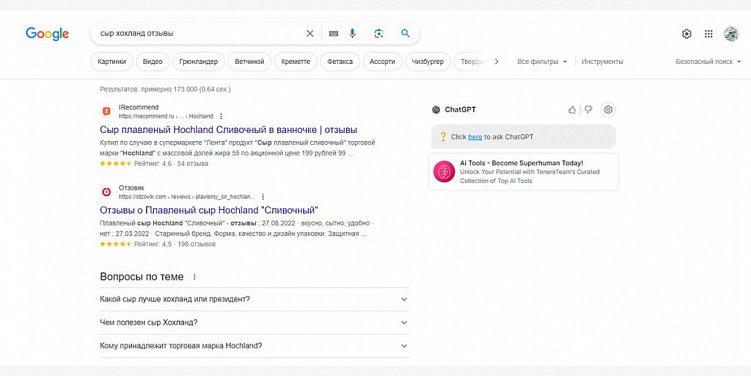Give thumbs up in the ChatGPT panel

572,110
